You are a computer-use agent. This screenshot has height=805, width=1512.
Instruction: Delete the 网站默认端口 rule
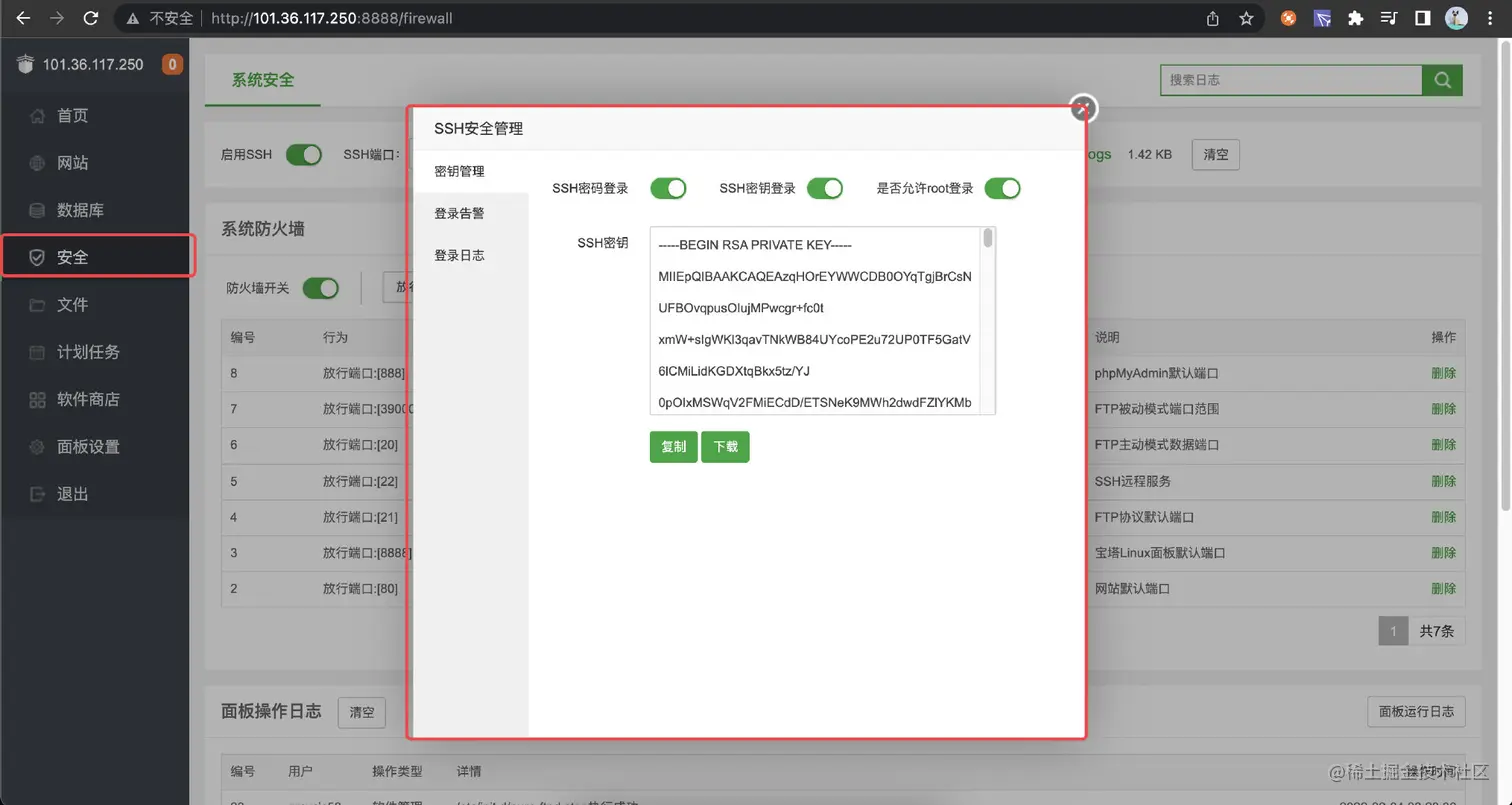pos(1443,589)
